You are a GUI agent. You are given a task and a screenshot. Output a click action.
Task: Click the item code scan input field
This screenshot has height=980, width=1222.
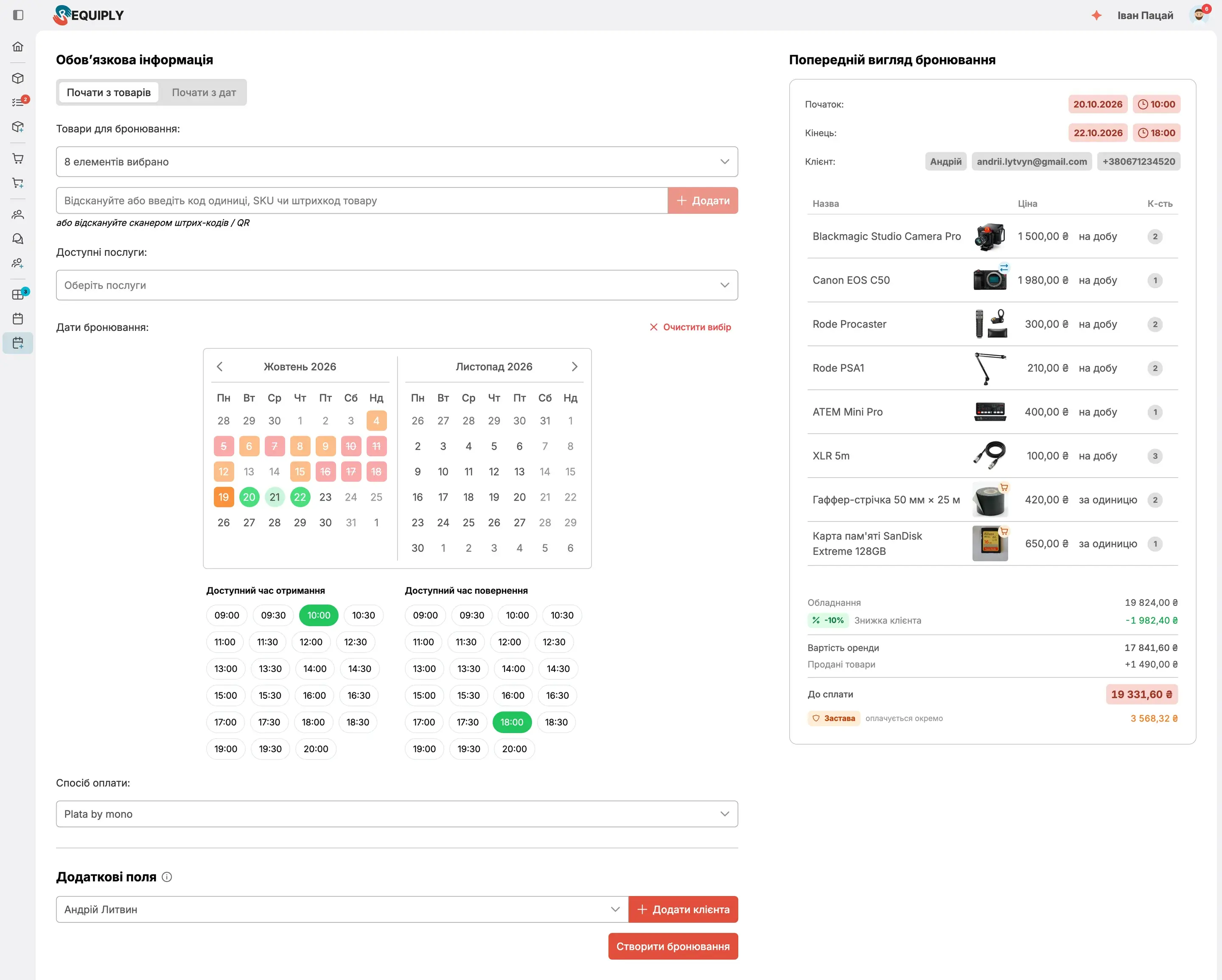click(362, 201)
